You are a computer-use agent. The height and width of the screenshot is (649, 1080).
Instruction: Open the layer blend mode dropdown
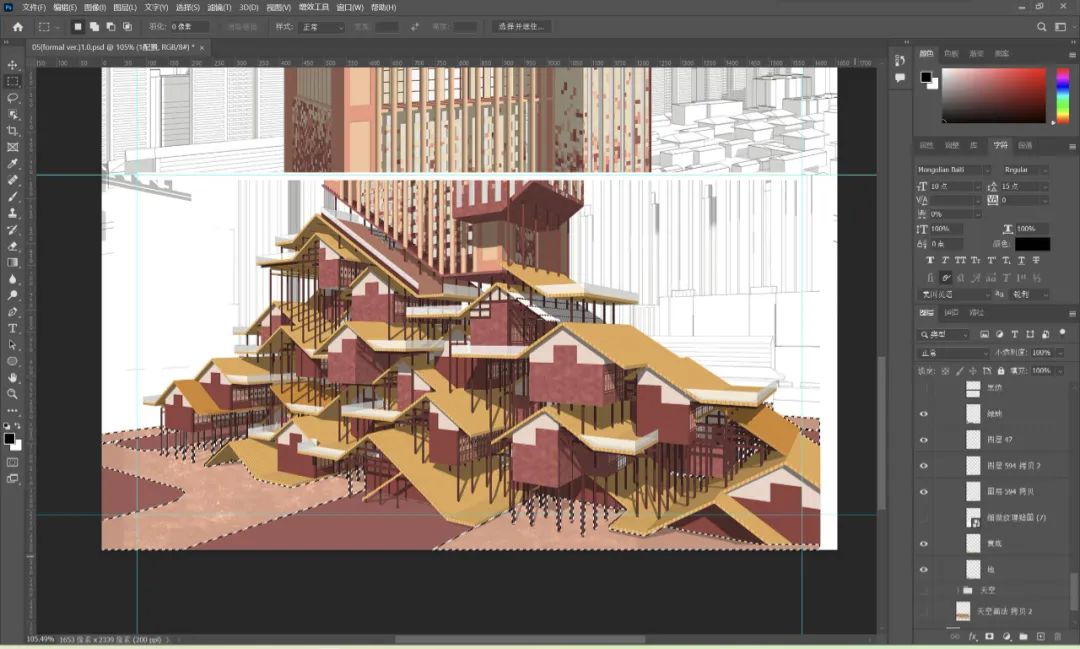click(x=953, y=353)
